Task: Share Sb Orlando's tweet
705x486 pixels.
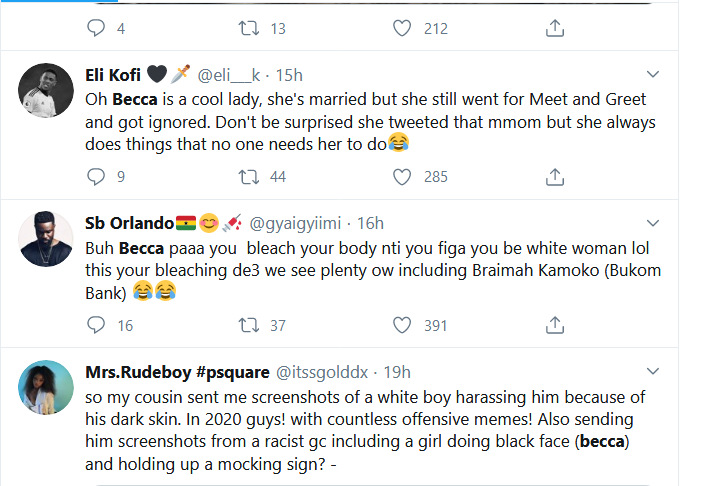Action: [554, 325]
